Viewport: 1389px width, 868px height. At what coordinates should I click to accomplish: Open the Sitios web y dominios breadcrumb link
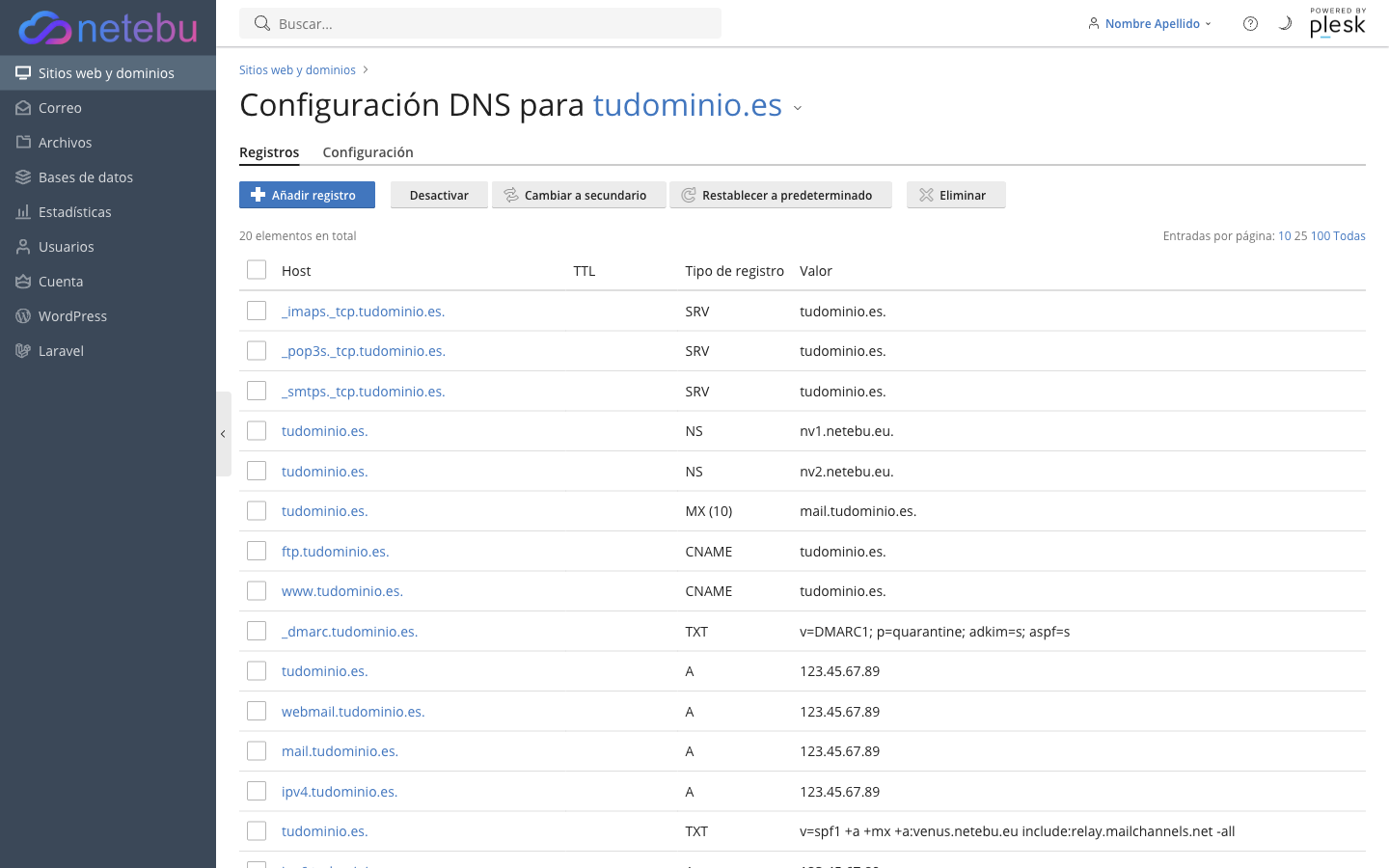pos(297,70)
